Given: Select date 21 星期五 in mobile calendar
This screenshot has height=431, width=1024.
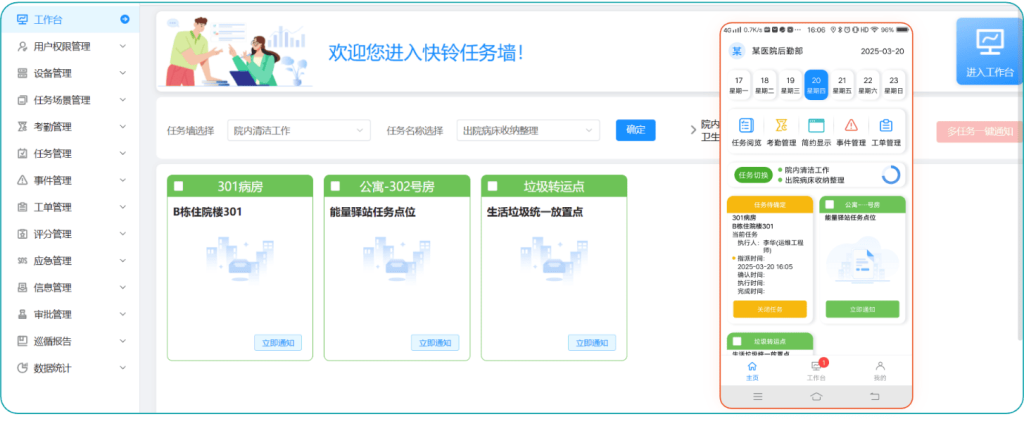Looking at the screenshot, I should [x=843, y=84].
